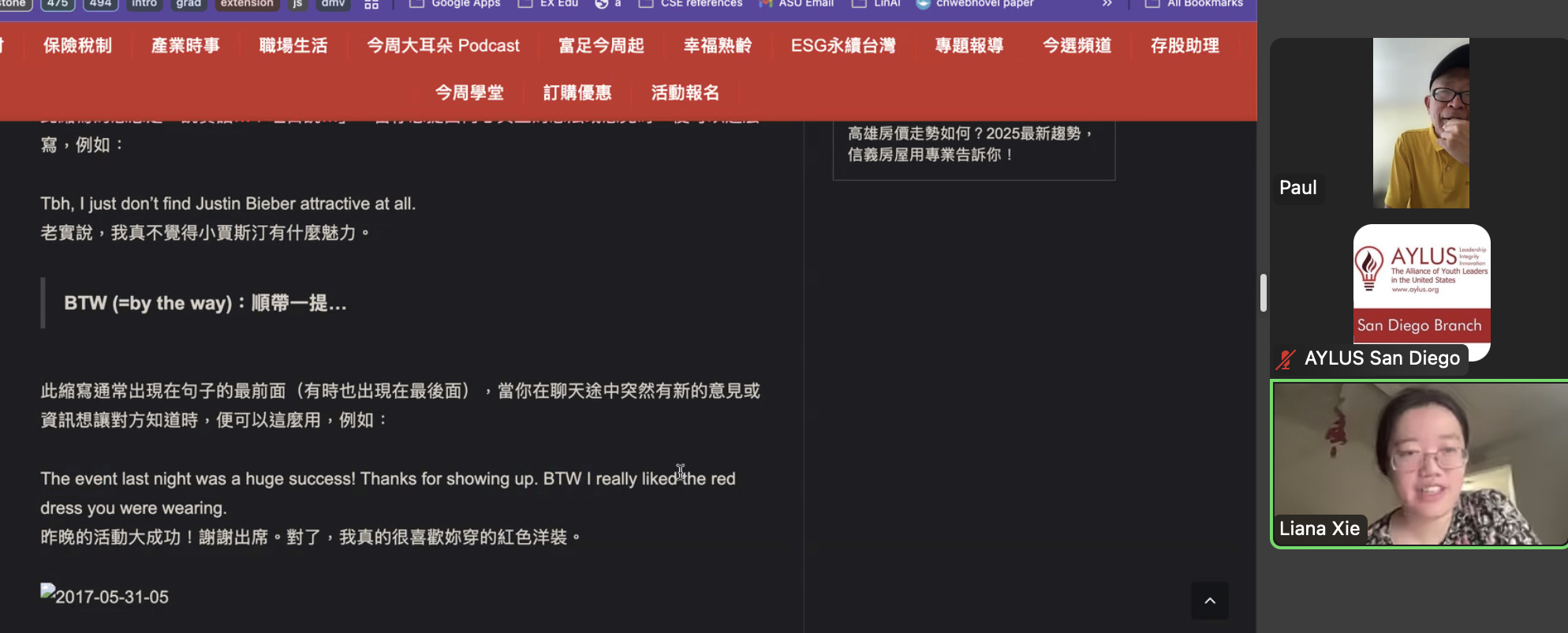Expand the hidden bookmarks overflow chevron
Screen dimensions: 1568x633
1107,4
